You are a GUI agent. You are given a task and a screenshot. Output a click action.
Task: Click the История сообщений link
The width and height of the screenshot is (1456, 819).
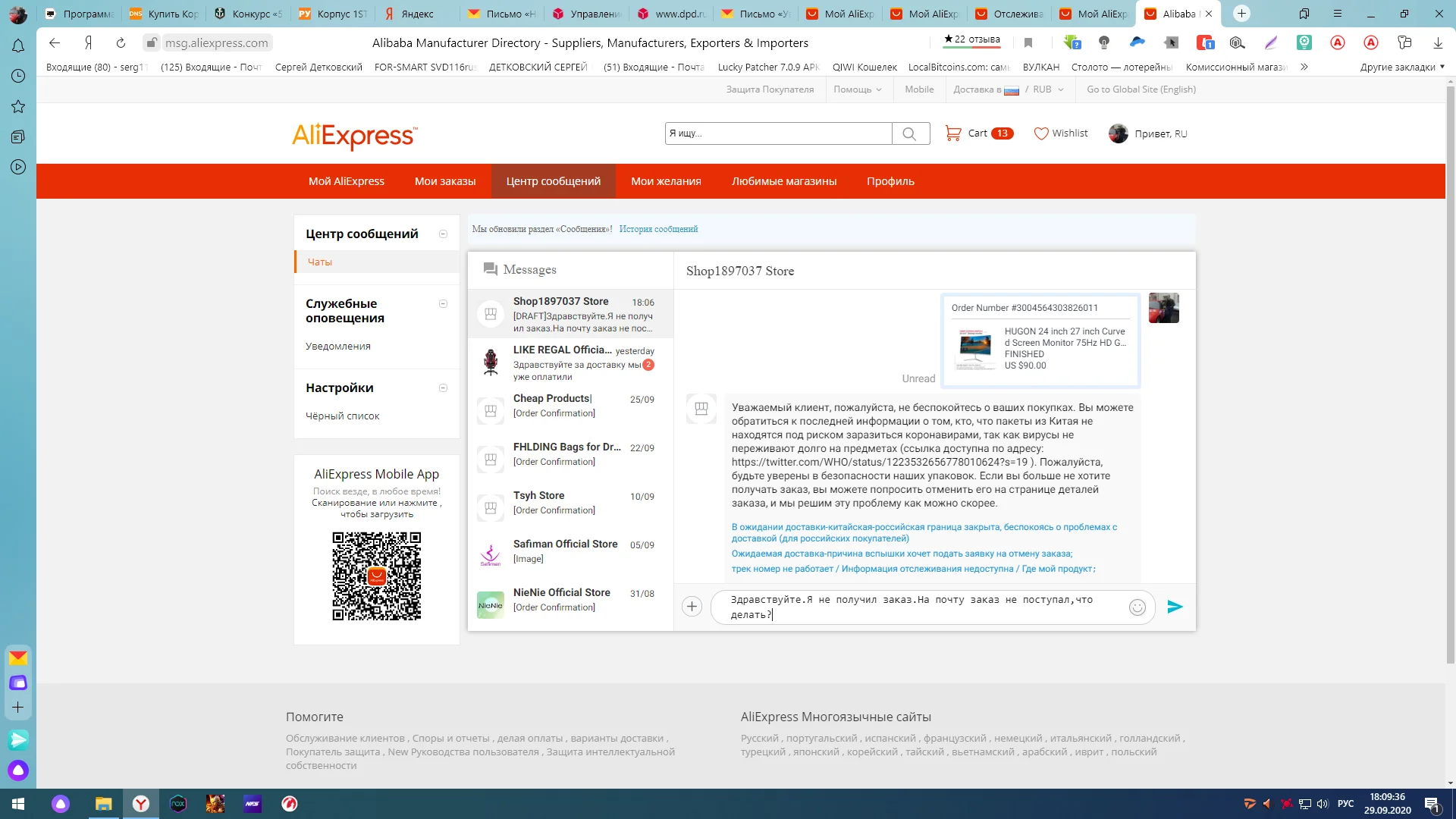[x=658, y=229]
